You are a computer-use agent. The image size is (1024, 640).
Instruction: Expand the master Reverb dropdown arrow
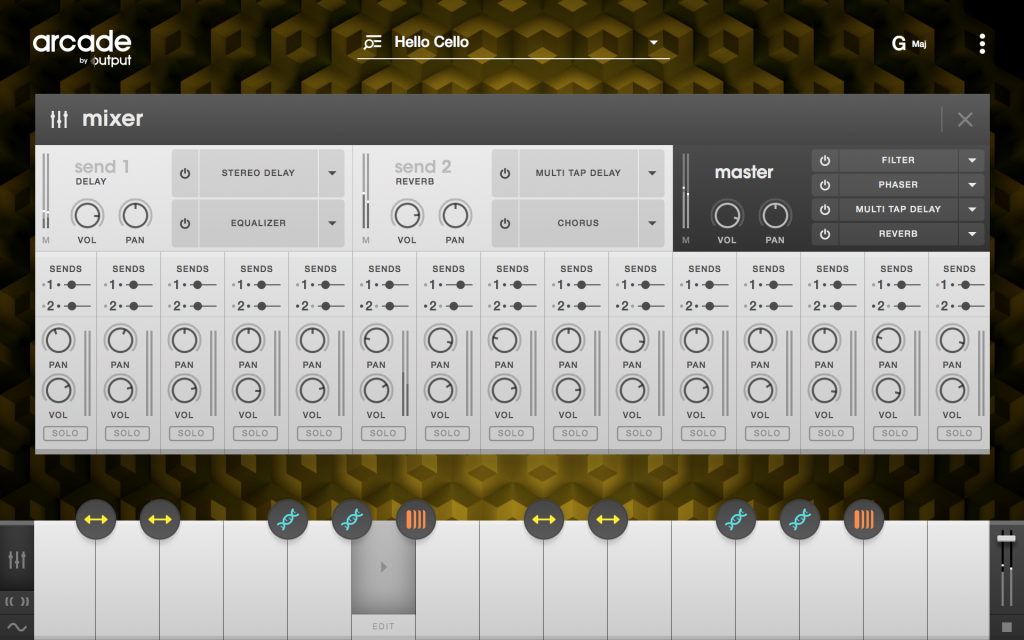(972, 234)
